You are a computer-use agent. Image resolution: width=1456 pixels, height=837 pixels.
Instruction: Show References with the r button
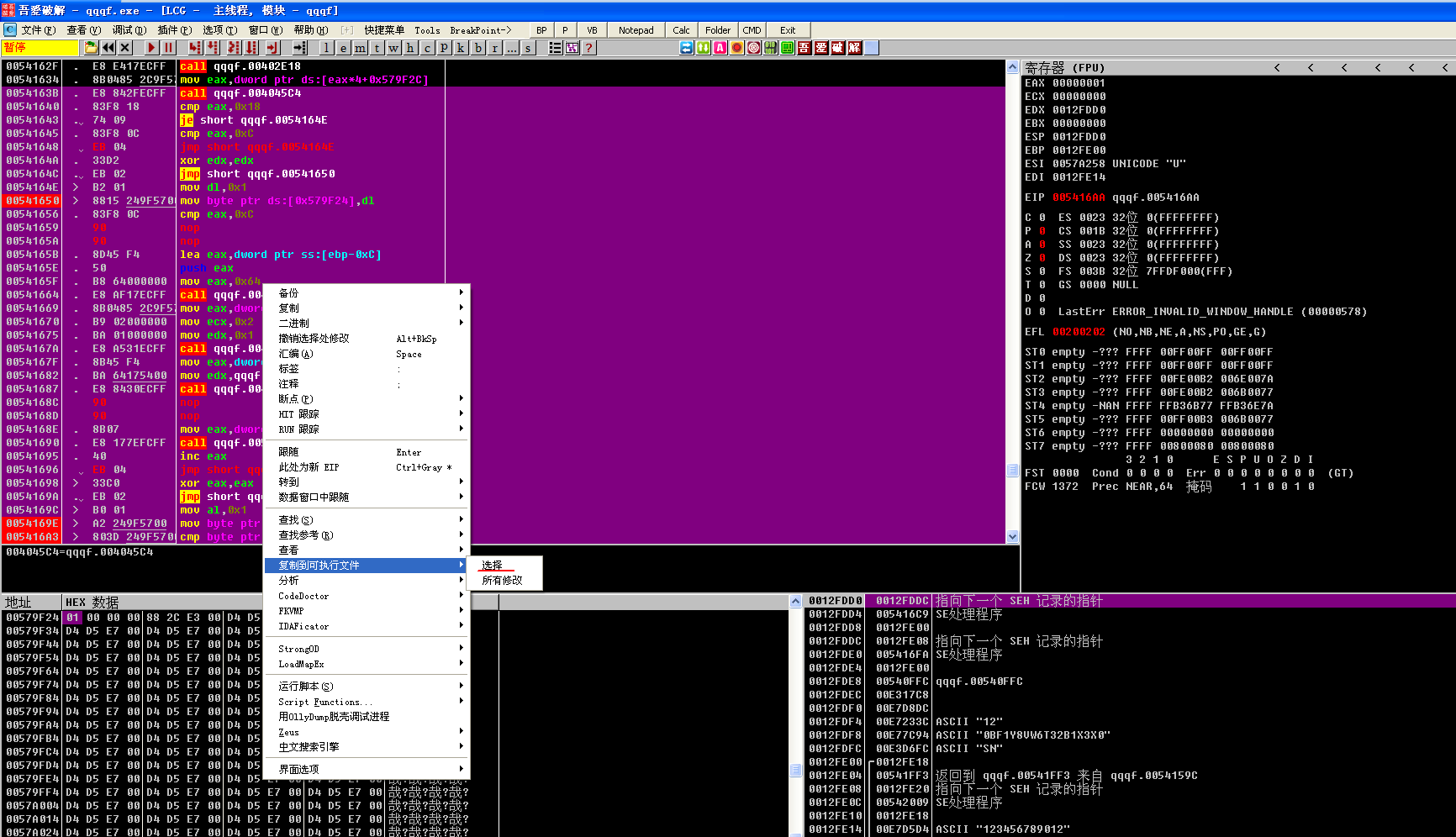[494, 48]
